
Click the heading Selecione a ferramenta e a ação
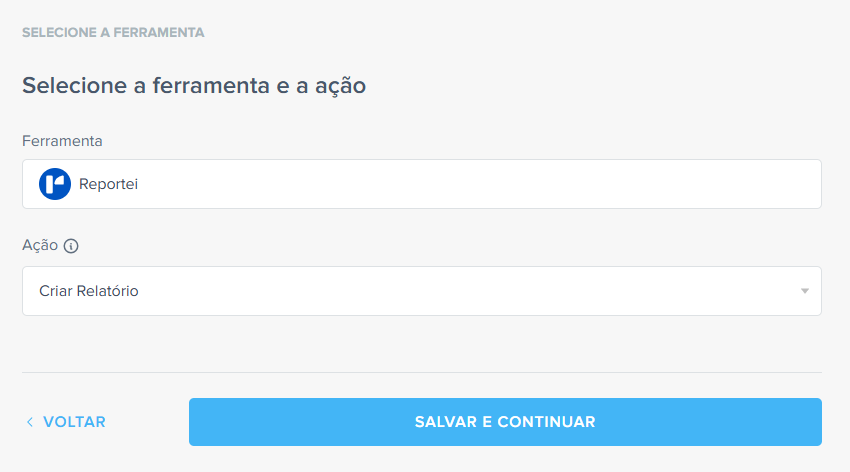click(194, 86)
